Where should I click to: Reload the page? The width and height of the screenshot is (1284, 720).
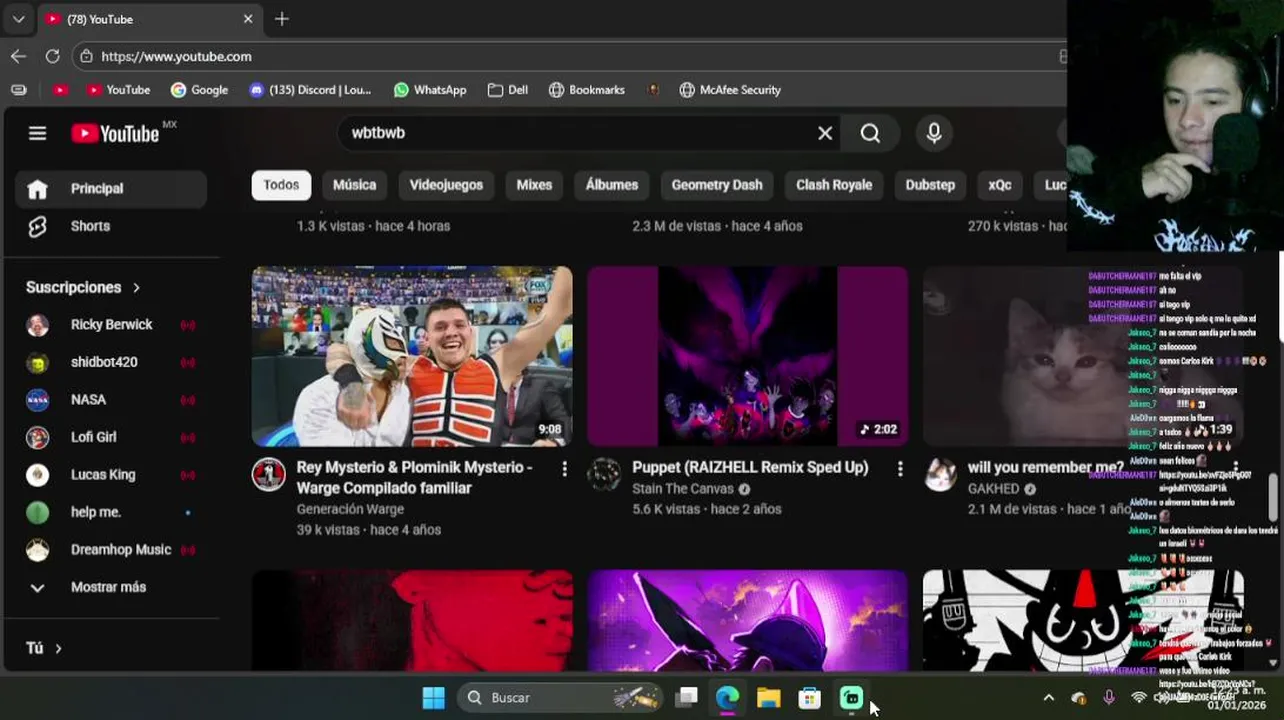coord(52,56)
